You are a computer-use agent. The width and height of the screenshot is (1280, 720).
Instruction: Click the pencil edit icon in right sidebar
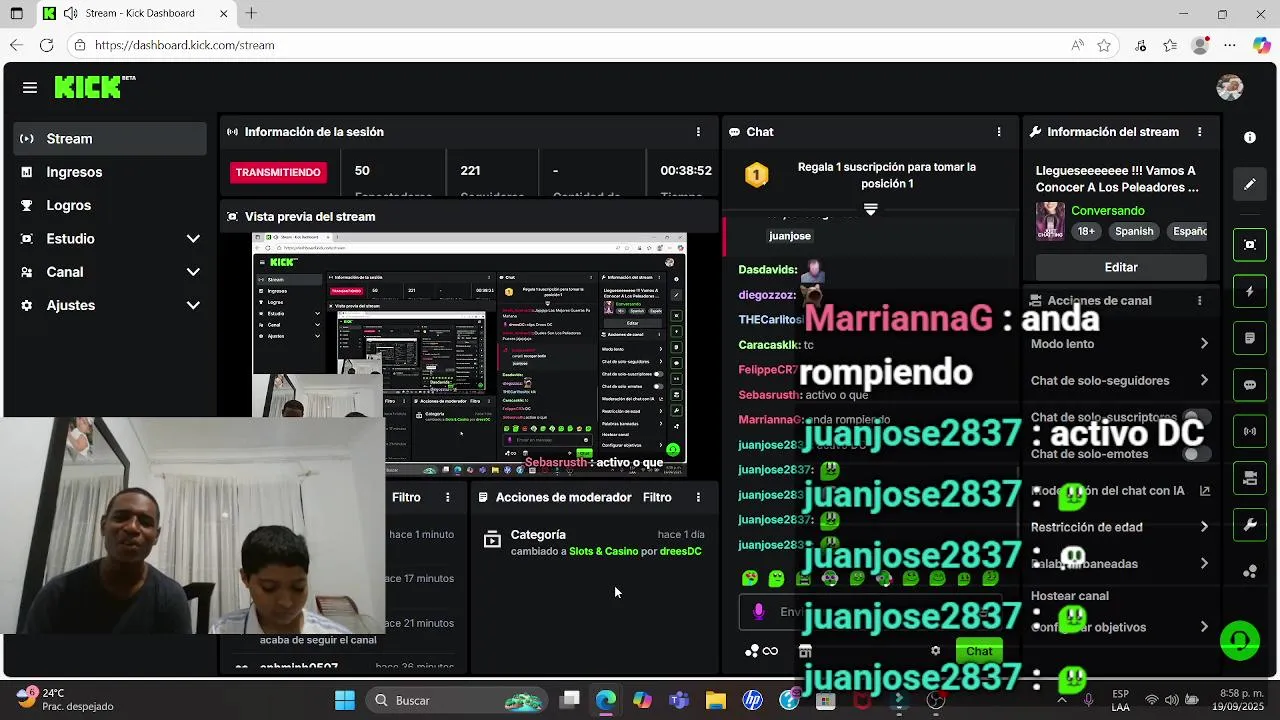tap(1250, 184)
